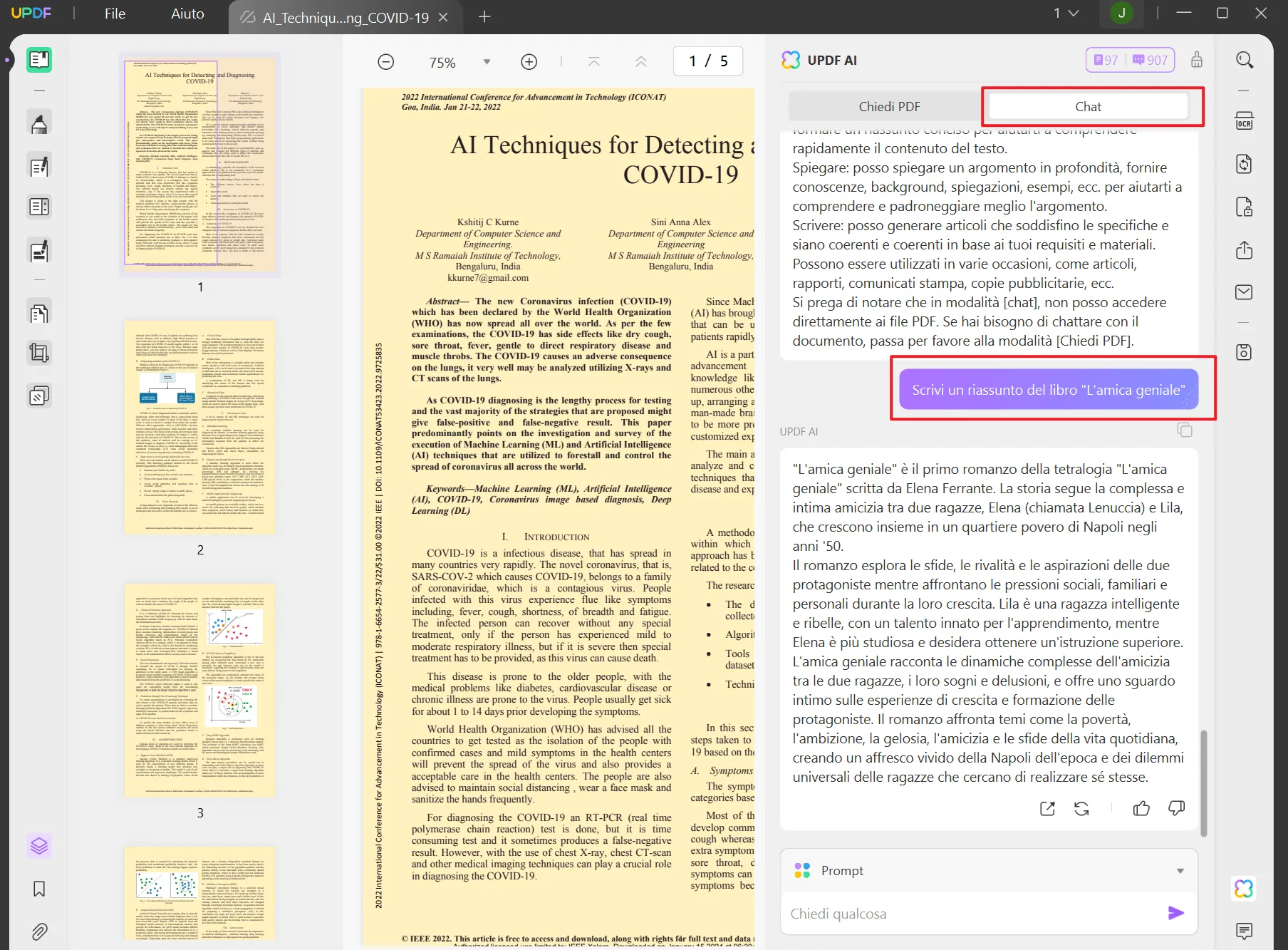Jump to the first page arrow
Image resolution: width=1288 pixels, height=950 pixels.
[594, 61]
